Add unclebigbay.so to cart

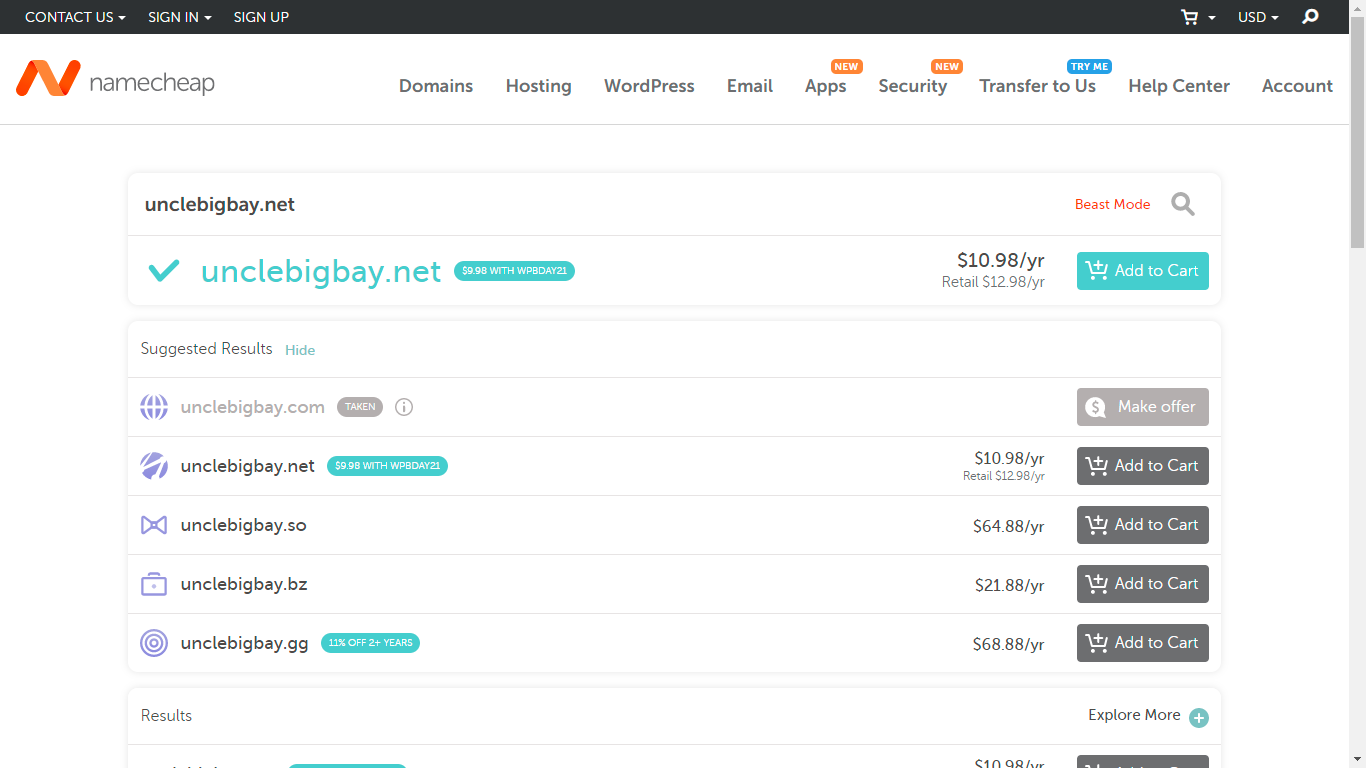pos(1143,525)
